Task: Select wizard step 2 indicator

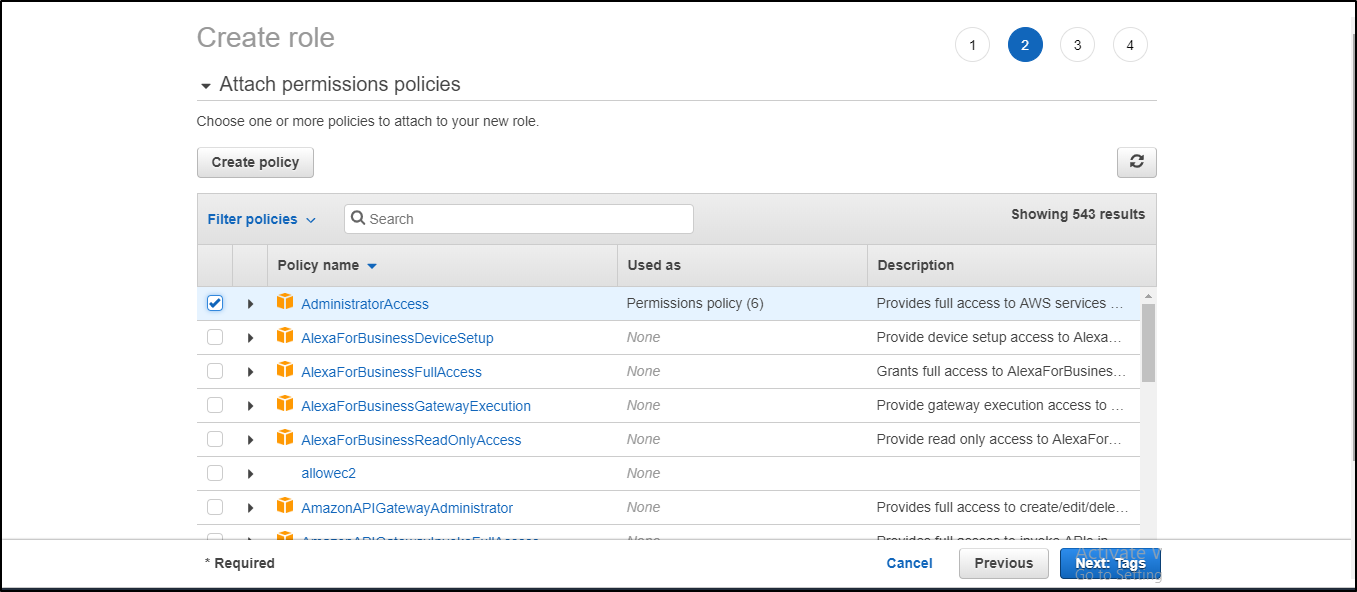Action: (1025, 44)
